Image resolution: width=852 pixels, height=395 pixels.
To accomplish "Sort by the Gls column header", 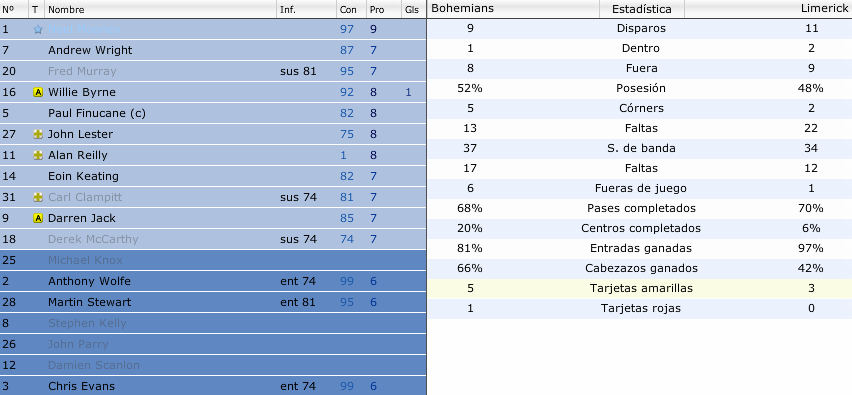I will click(x=414, y=9).
